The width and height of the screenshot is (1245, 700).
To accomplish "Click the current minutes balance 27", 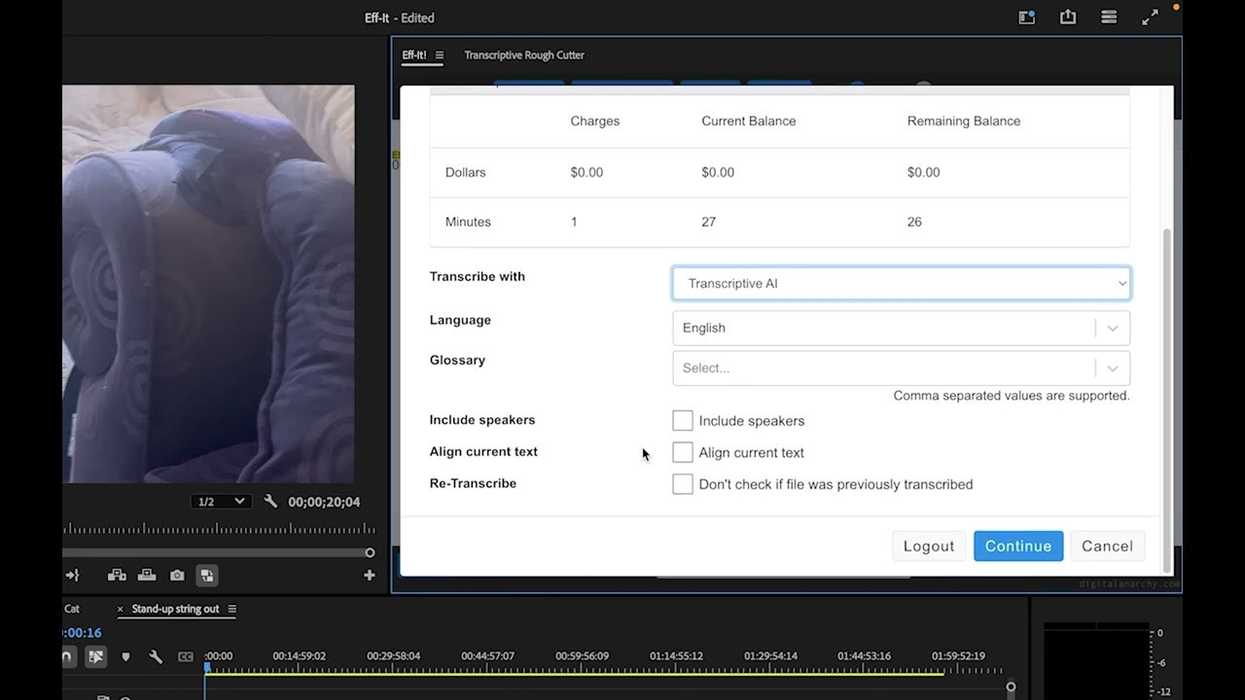I will click(x=708, y=222).
